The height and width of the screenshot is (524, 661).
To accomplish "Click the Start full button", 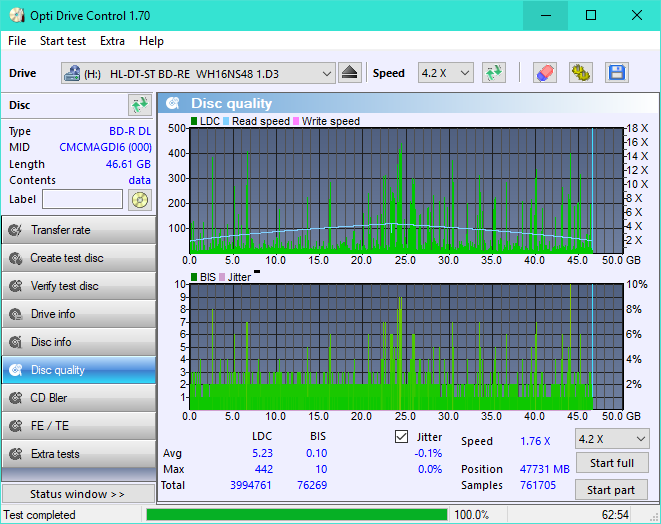I will pos(612,463).
